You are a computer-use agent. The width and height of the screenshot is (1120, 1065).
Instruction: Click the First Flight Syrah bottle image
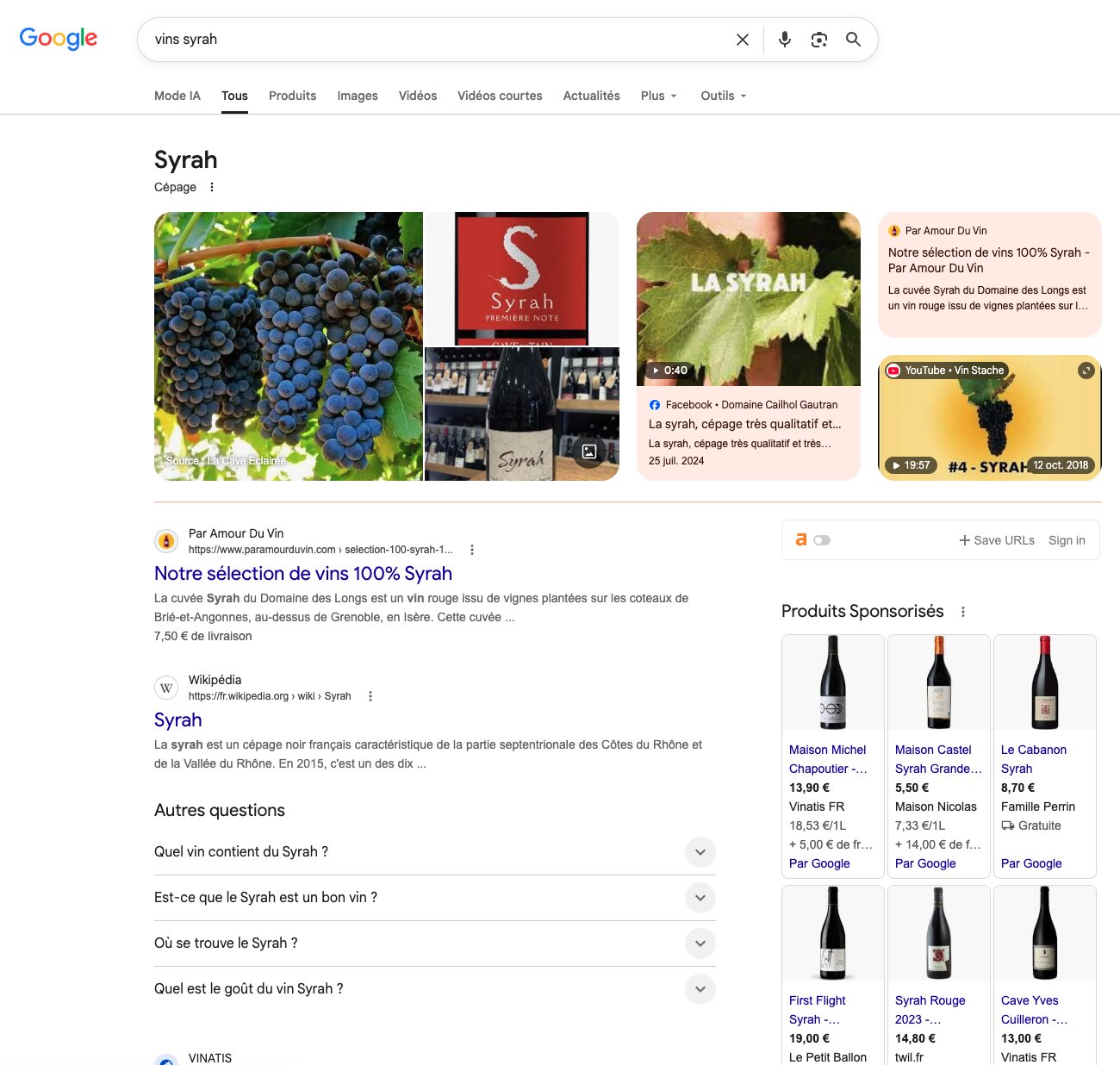(833, 933)
